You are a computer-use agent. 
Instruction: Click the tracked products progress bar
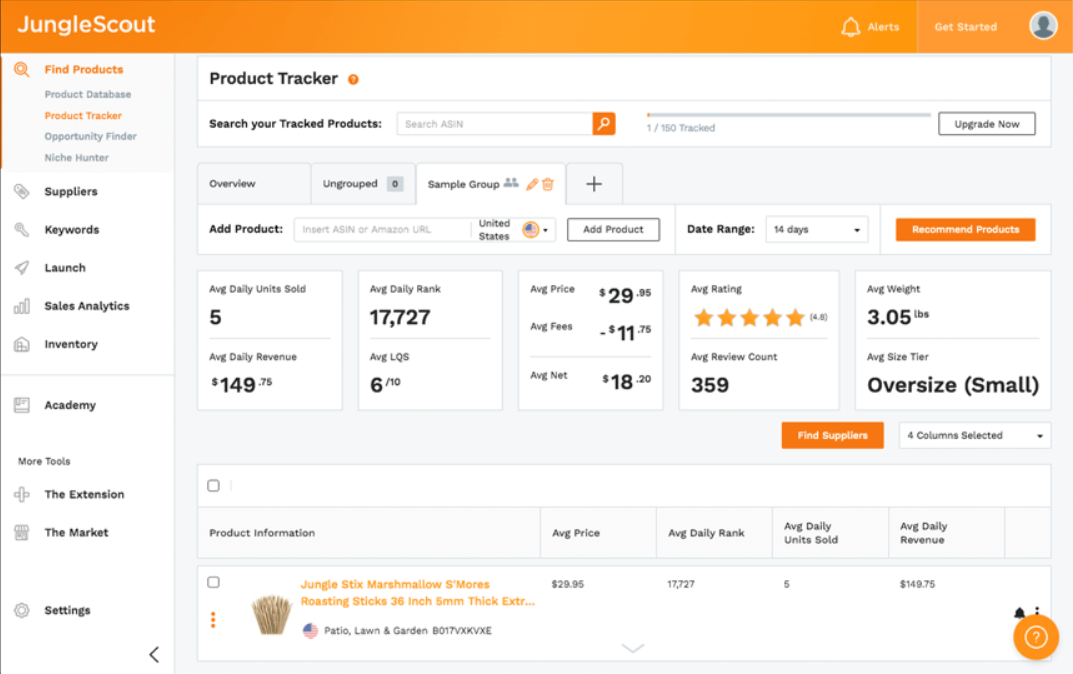[x=788, y=115]
